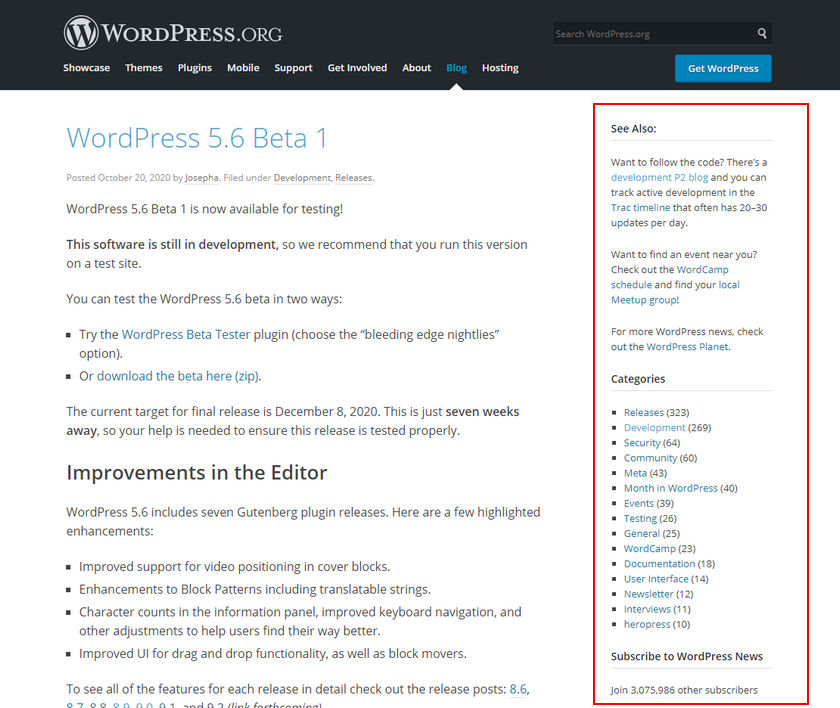Screen dimensions: 840x708
Task: Click the Get WordPress button
Action: click(723, 69)
